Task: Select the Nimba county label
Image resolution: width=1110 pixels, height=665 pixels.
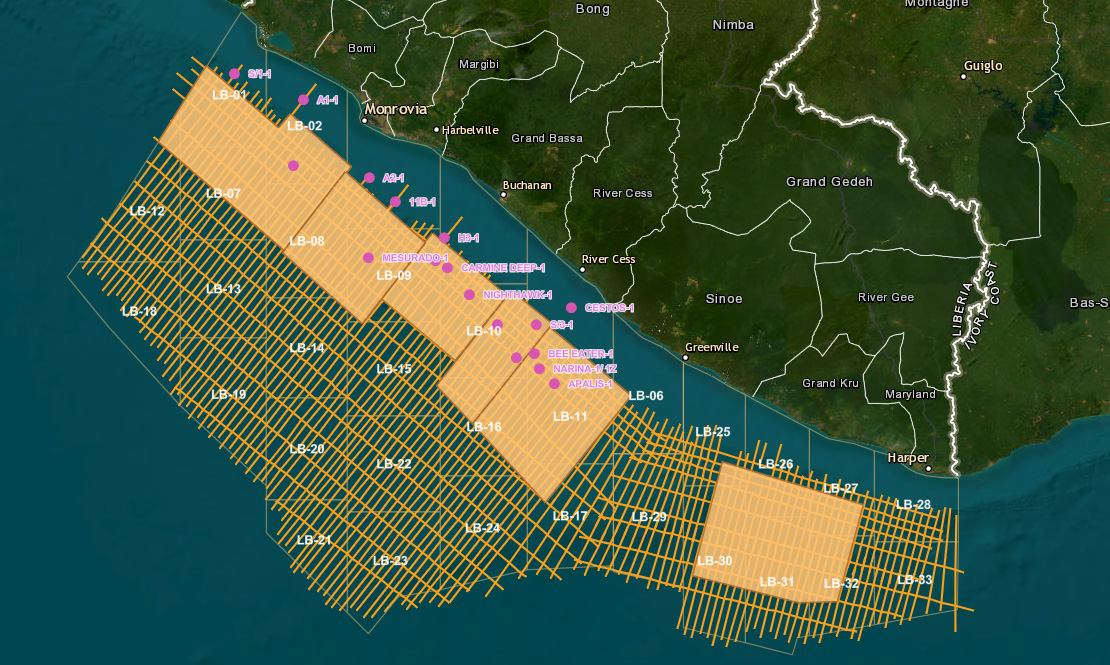Action: click(733, 25)
